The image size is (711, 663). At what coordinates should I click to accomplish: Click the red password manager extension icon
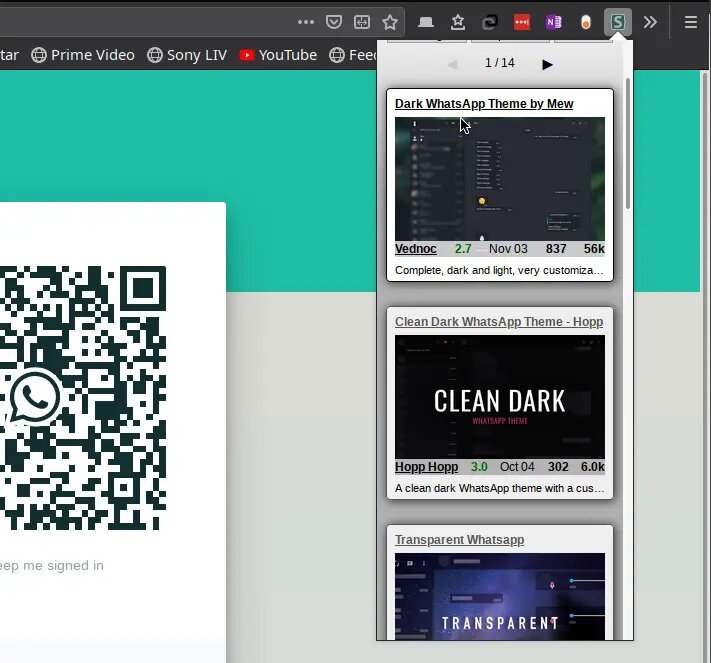pyautogui.click(x=521, y=21)
